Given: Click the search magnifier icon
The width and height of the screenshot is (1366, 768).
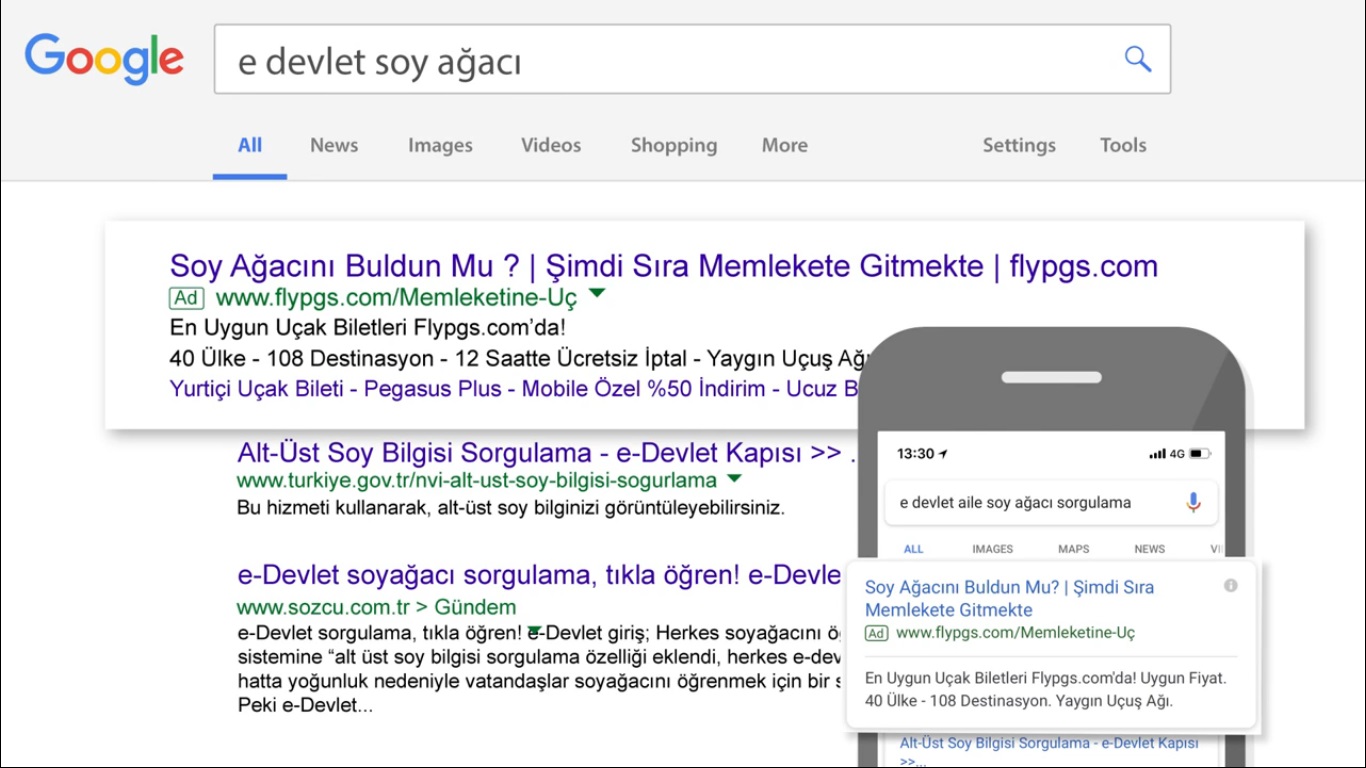Looking at the screenshot, I should coord(1137,59).
